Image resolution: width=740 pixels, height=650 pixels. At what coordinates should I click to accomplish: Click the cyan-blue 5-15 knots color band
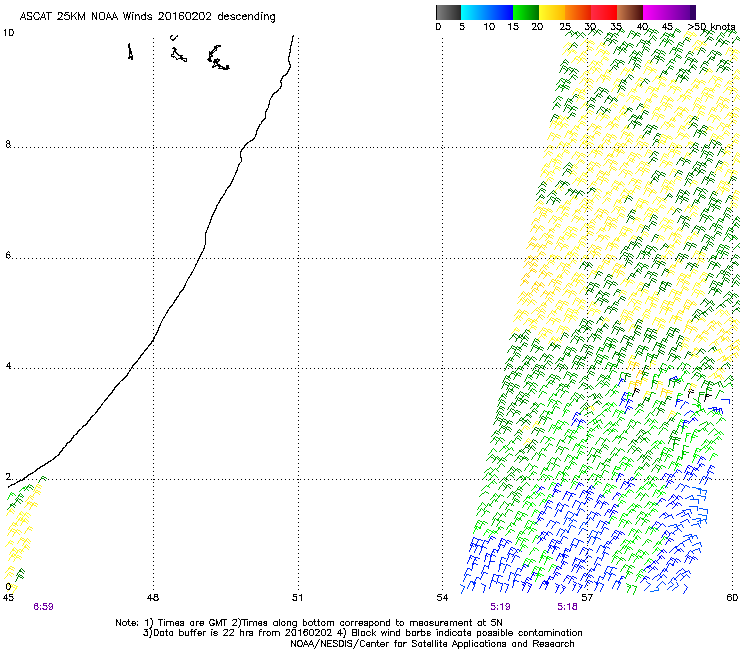point(487,12)
